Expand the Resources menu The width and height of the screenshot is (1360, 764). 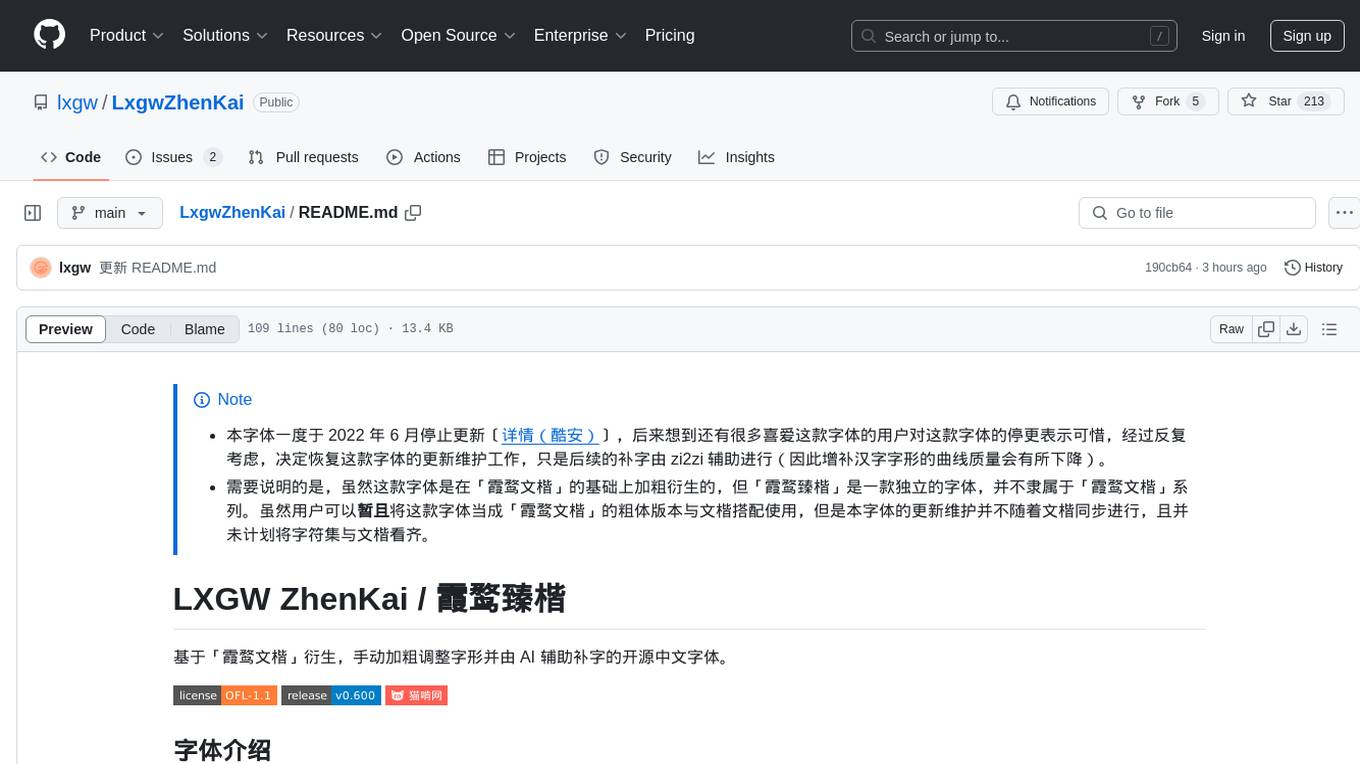[x=335, y=35]
